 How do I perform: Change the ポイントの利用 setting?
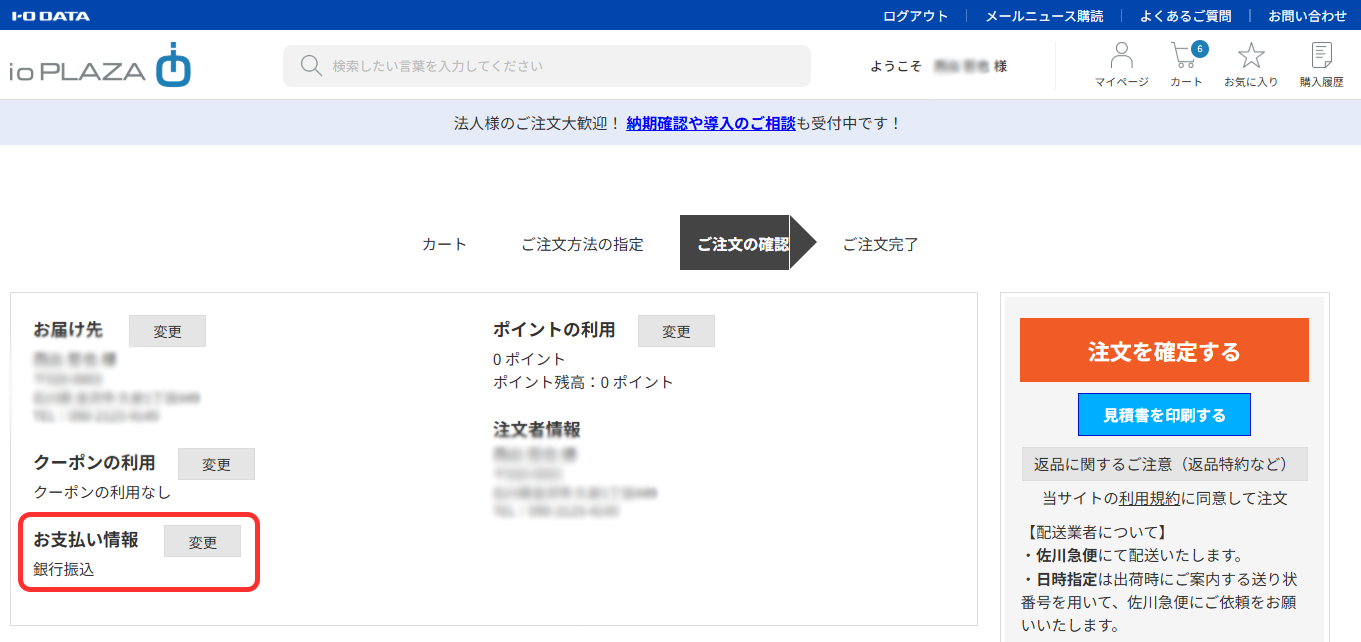click(x=676, y=331)
